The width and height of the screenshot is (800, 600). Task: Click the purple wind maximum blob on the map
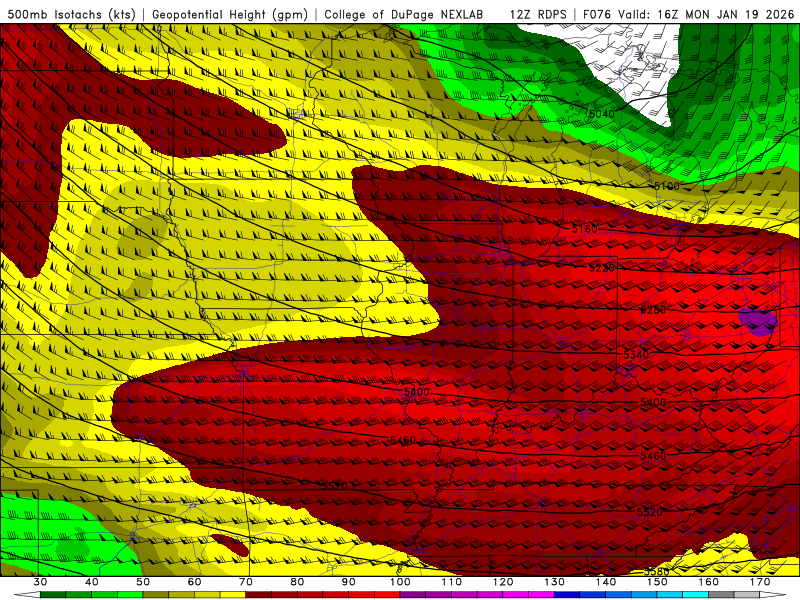(x=758, y=321)
